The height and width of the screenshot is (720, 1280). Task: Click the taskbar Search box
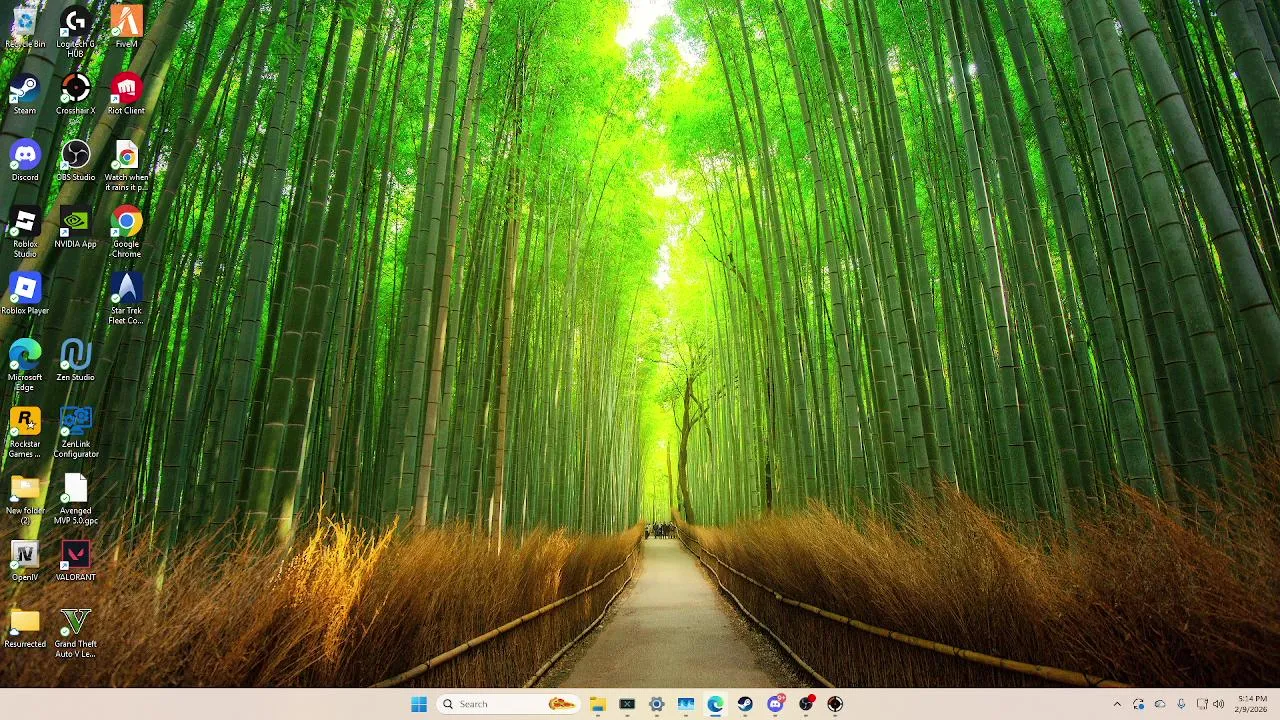(509, 704)
